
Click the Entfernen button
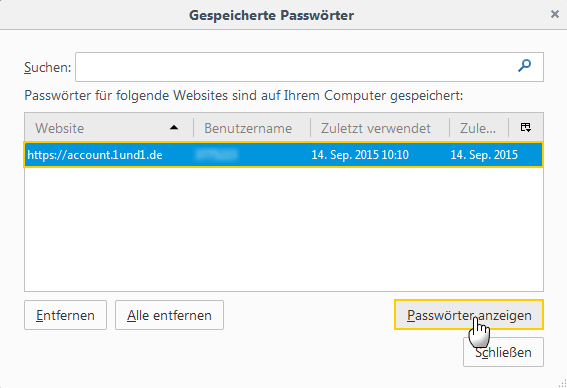65,315
